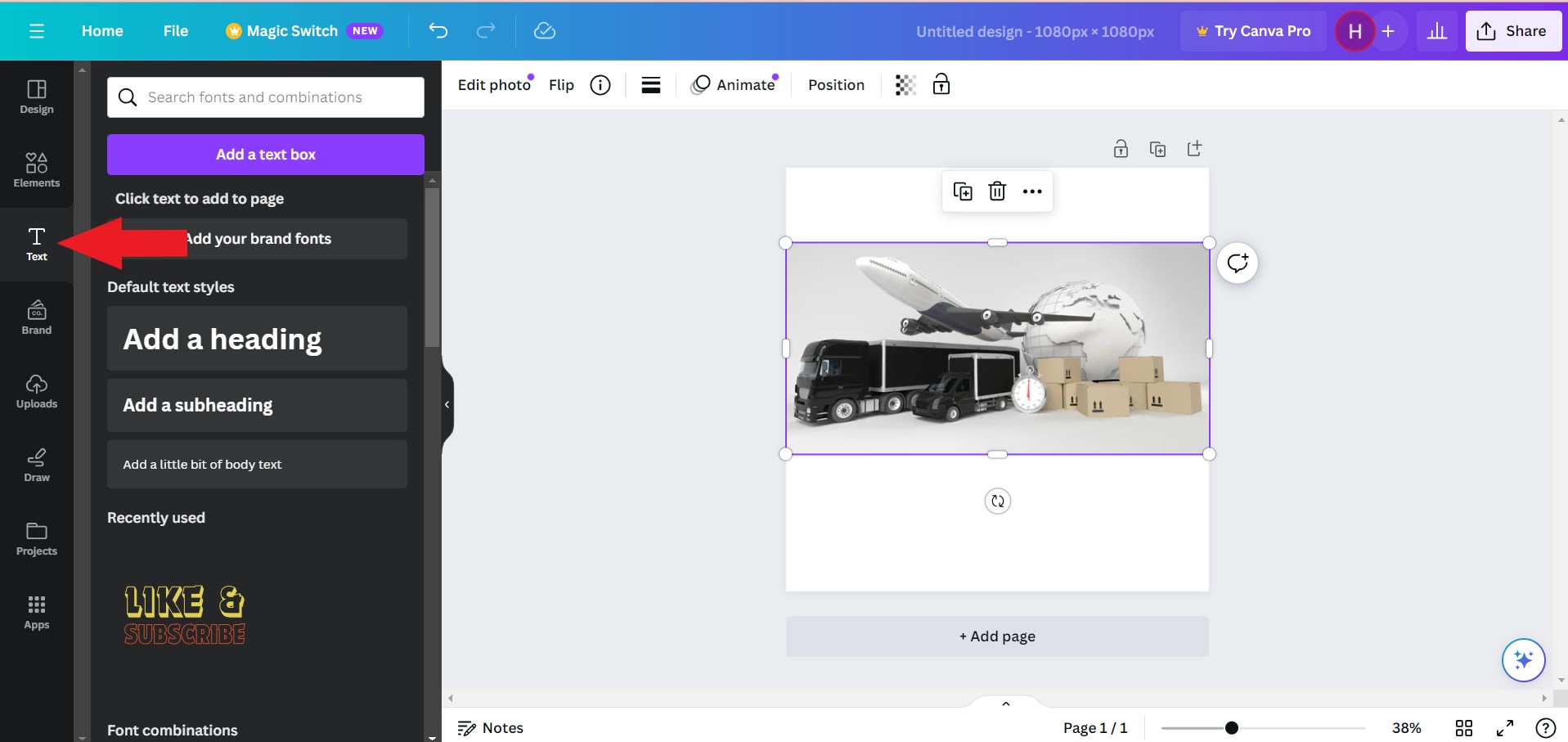
Task: Collapse the text side panel
Action: tap(447, 403)
